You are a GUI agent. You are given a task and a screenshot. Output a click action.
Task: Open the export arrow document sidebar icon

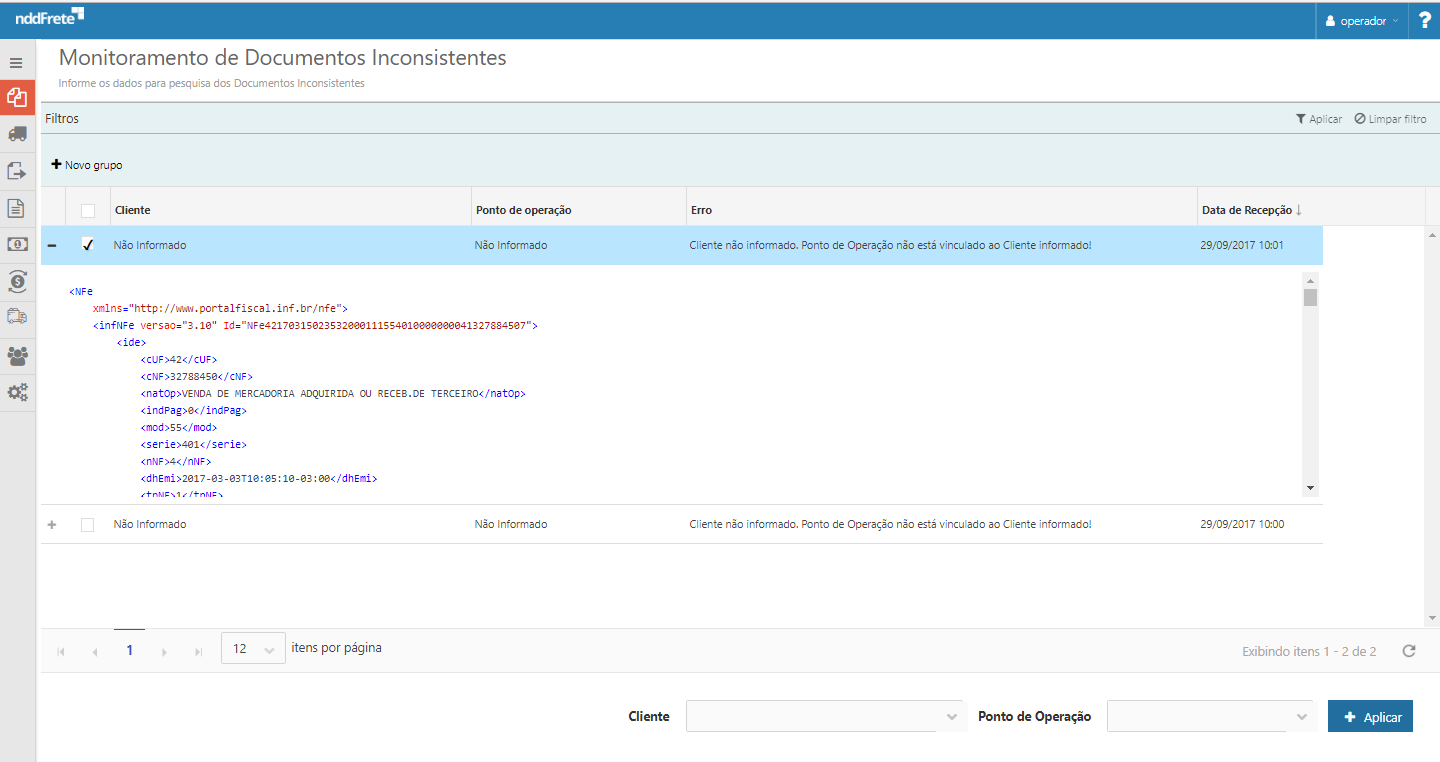tap(17, 171)
